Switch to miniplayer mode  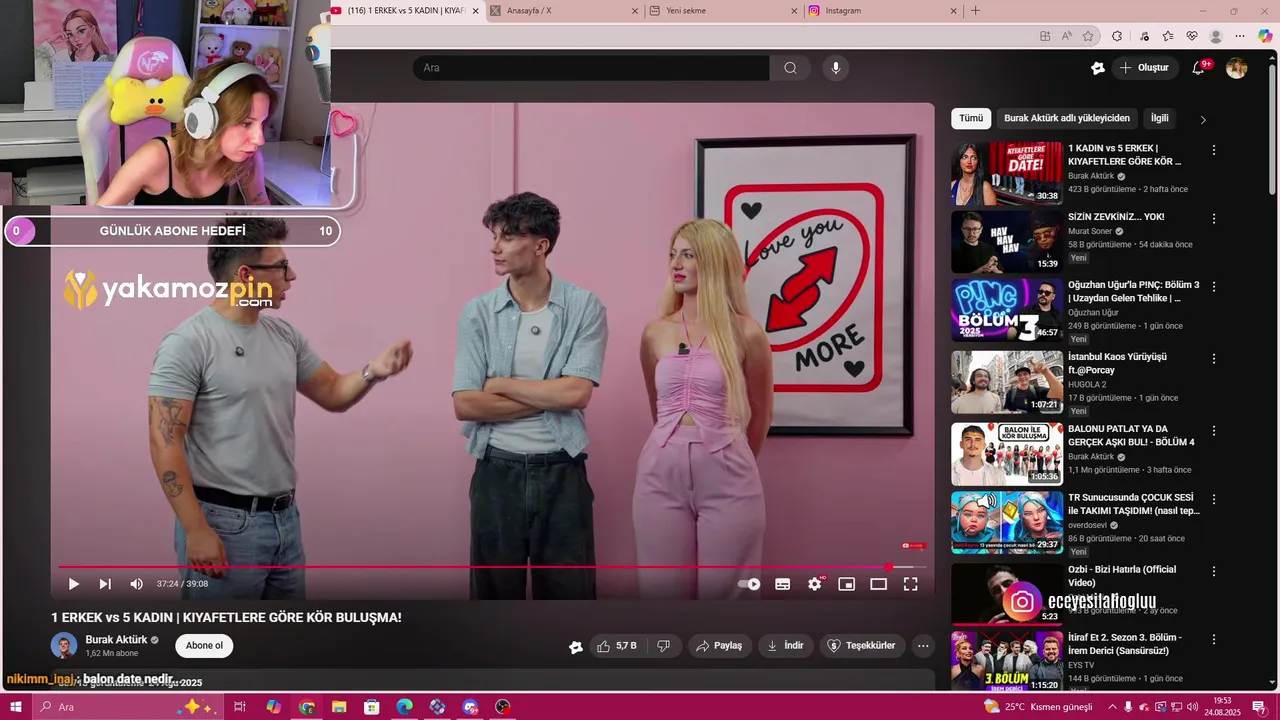pyautogui.click(x=847, y=584)
